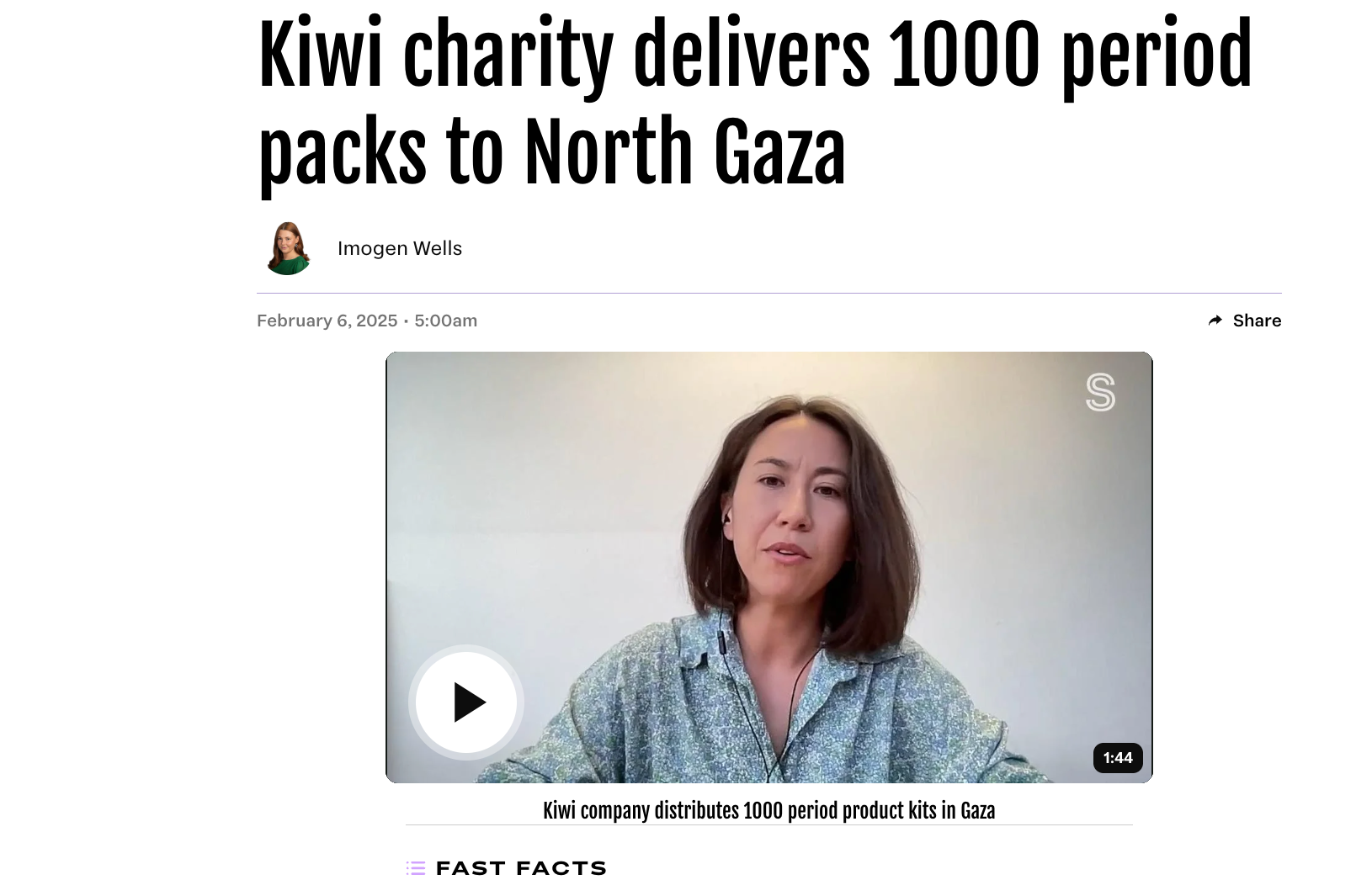The image size is (1372, 880).
Task: Select the Fast Facts heading
Action: (521, 868)
